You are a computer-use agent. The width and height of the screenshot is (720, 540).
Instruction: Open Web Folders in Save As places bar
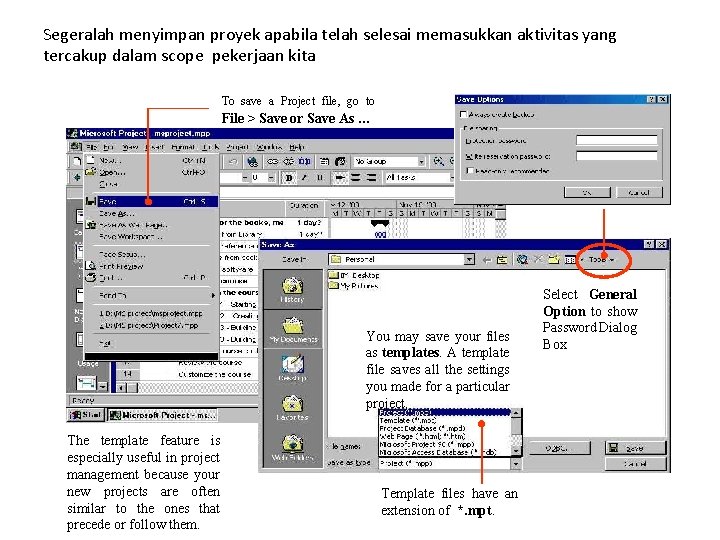tap(292, 447)
